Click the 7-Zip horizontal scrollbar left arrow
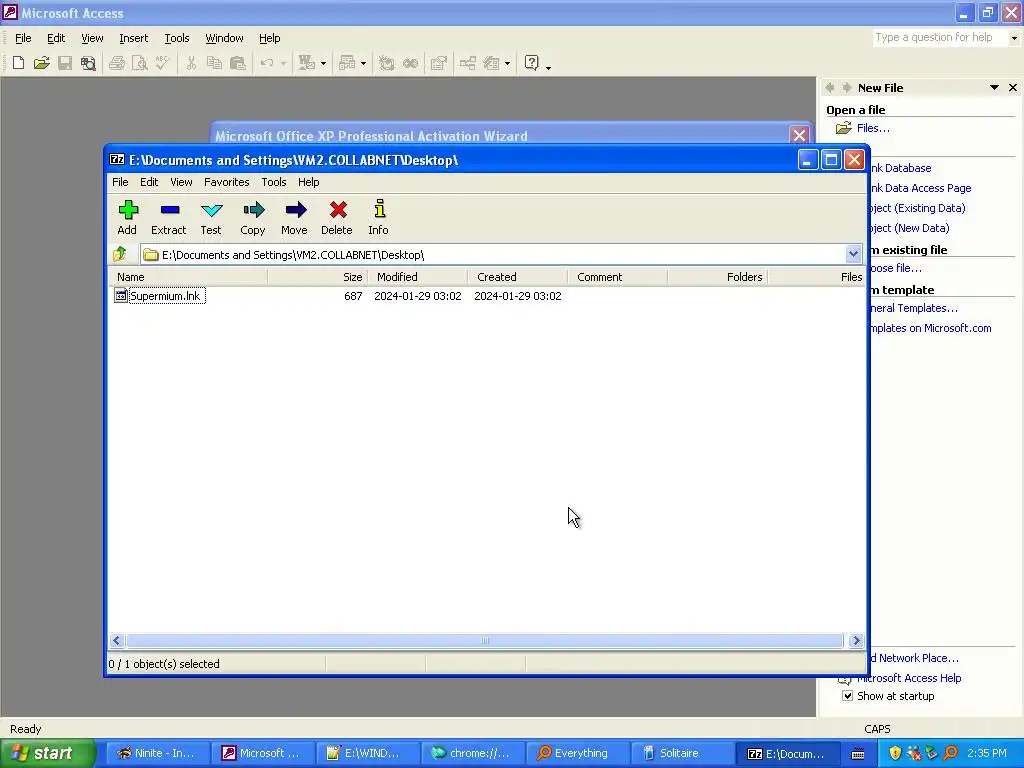This screenshot has width=1024, height=768. (x=116, y=641)
